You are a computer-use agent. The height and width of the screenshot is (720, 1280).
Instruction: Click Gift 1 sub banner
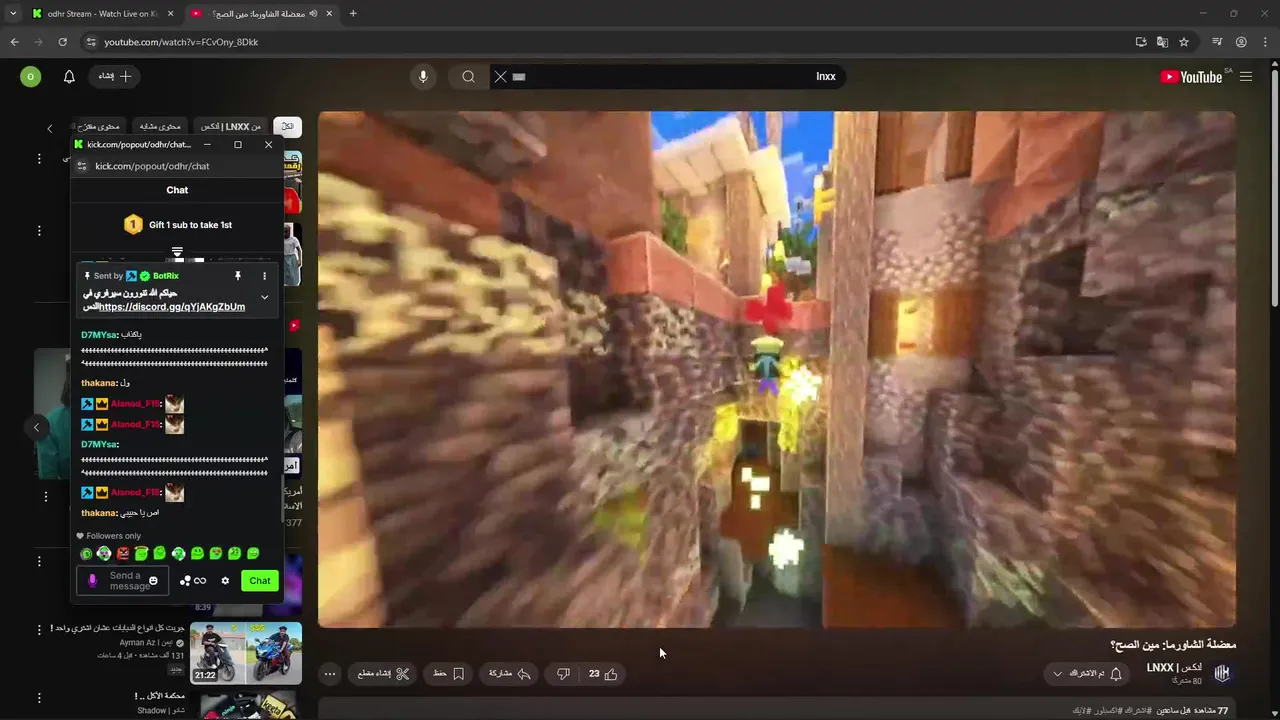[177, 225]
